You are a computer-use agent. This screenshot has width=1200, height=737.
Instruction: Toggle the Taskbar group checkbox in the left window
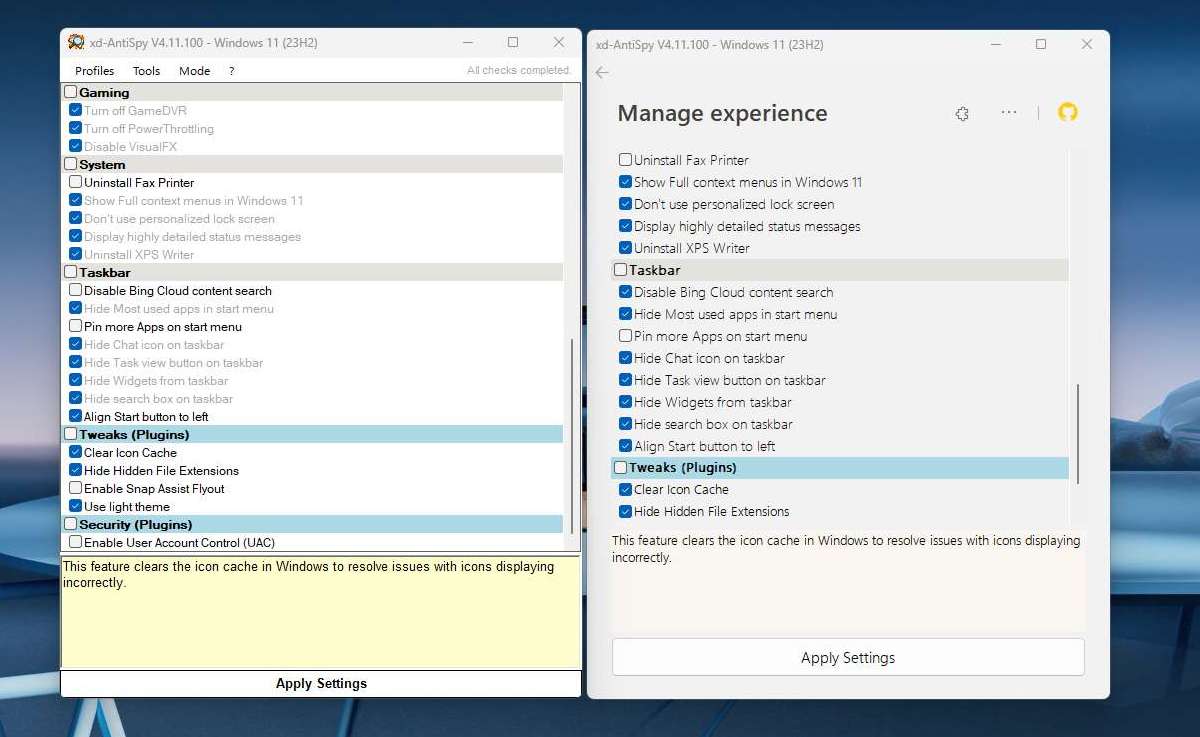click(x=71, y=272)
